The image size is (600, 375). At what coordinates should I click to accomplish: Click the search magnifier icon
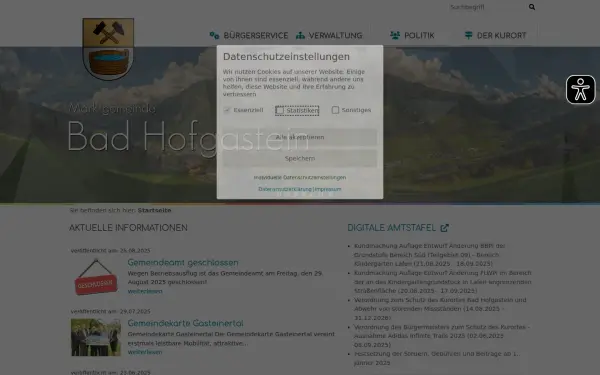(532, 7)
